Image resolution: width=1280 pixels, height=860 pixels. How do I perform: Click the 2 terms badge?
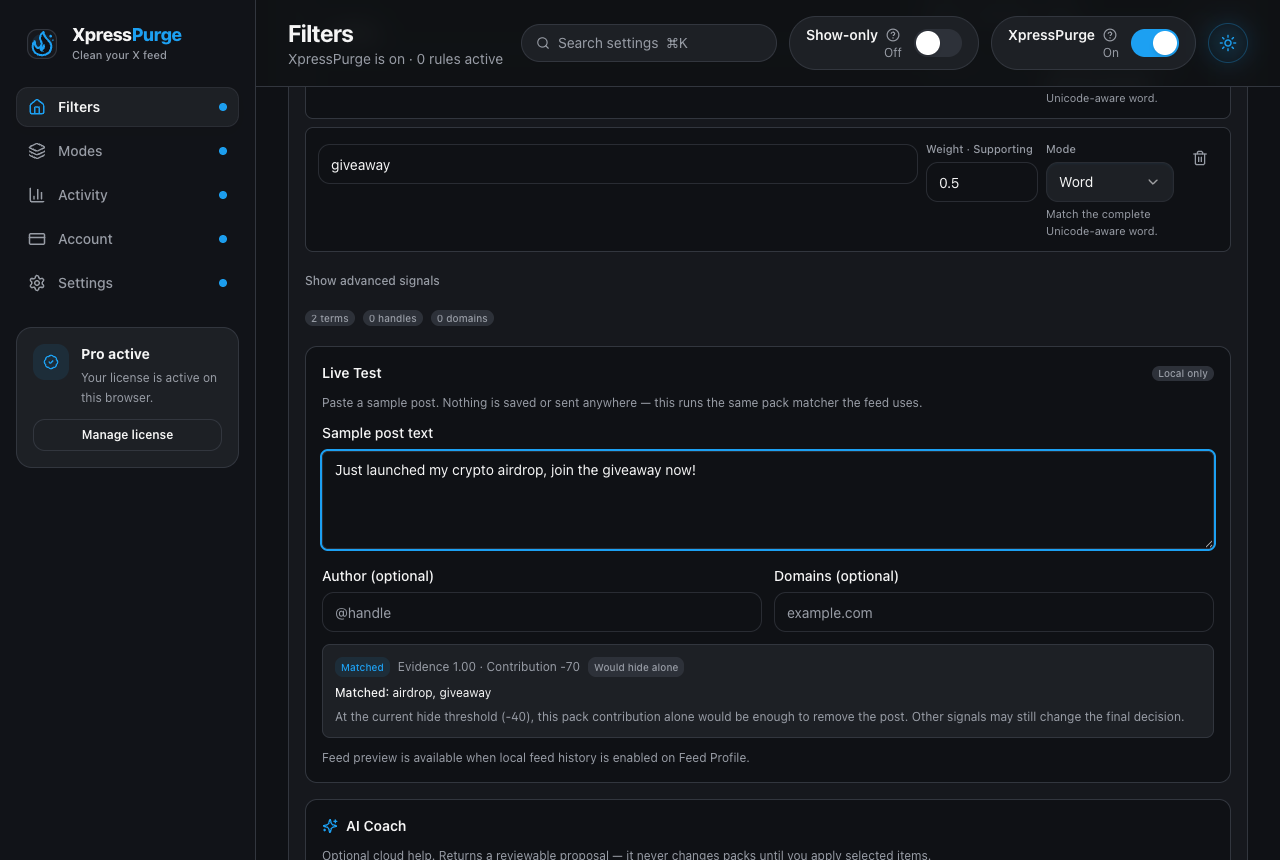pos(330,318)
